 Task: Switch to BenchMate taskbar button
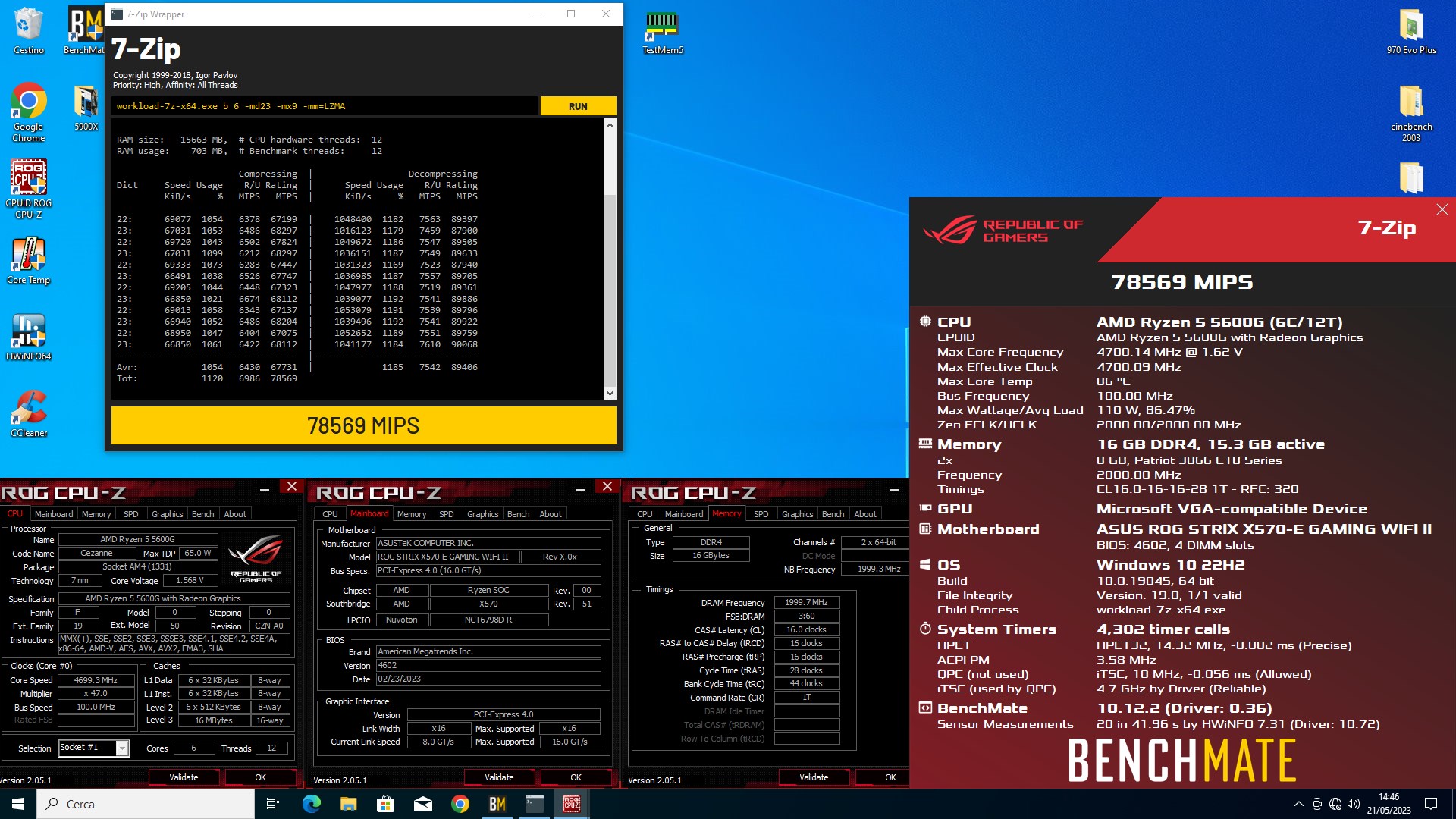497,804
